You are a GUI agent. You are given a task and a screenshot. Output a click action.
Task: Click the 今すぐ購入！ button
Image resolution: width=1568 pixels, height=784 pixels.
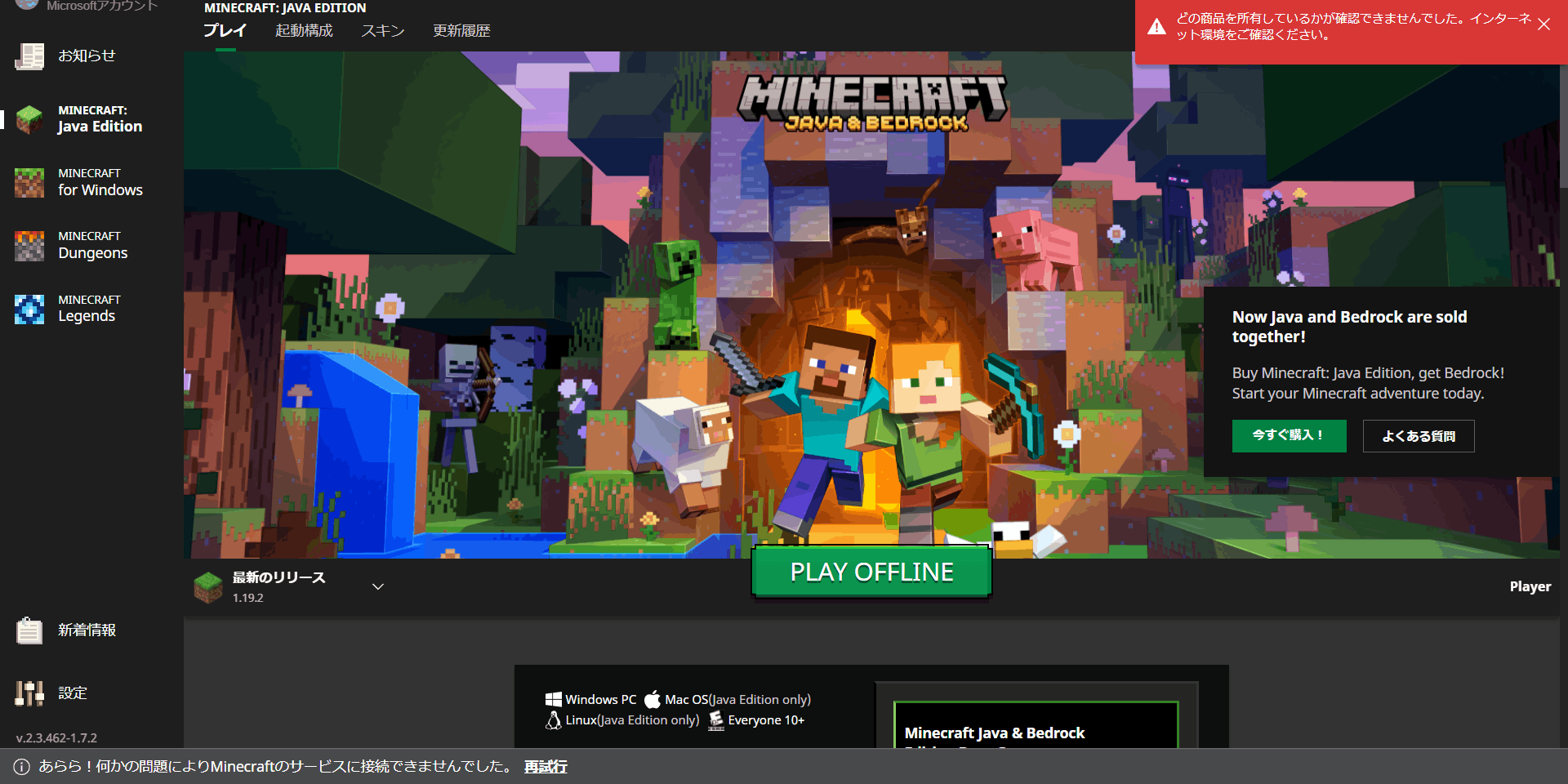coord(1289,435)
